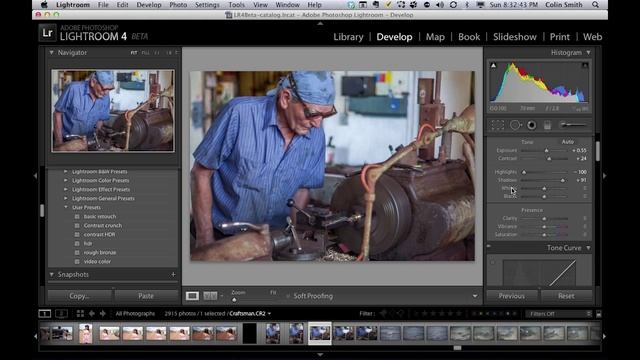Toggle filter switch at filmstrip end
Image resolution: width=640 pixels, height=360 pixels.
click(x=598, y=314)
